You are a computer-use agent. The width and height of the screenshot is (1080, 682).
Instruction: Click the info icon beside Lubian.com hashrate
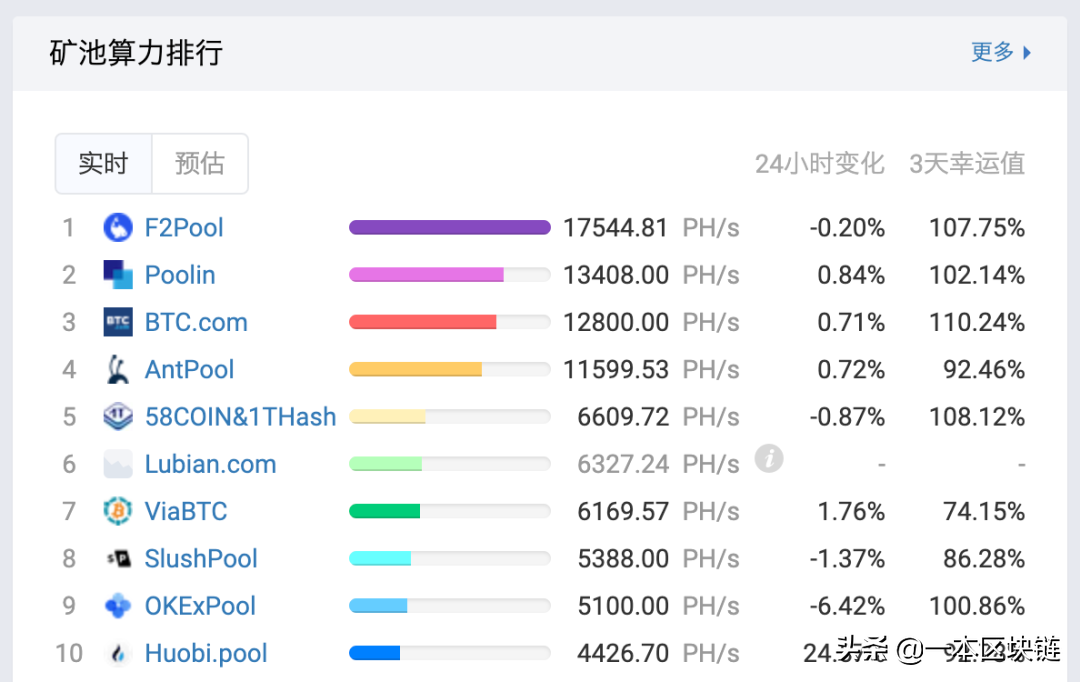[768, 459]
